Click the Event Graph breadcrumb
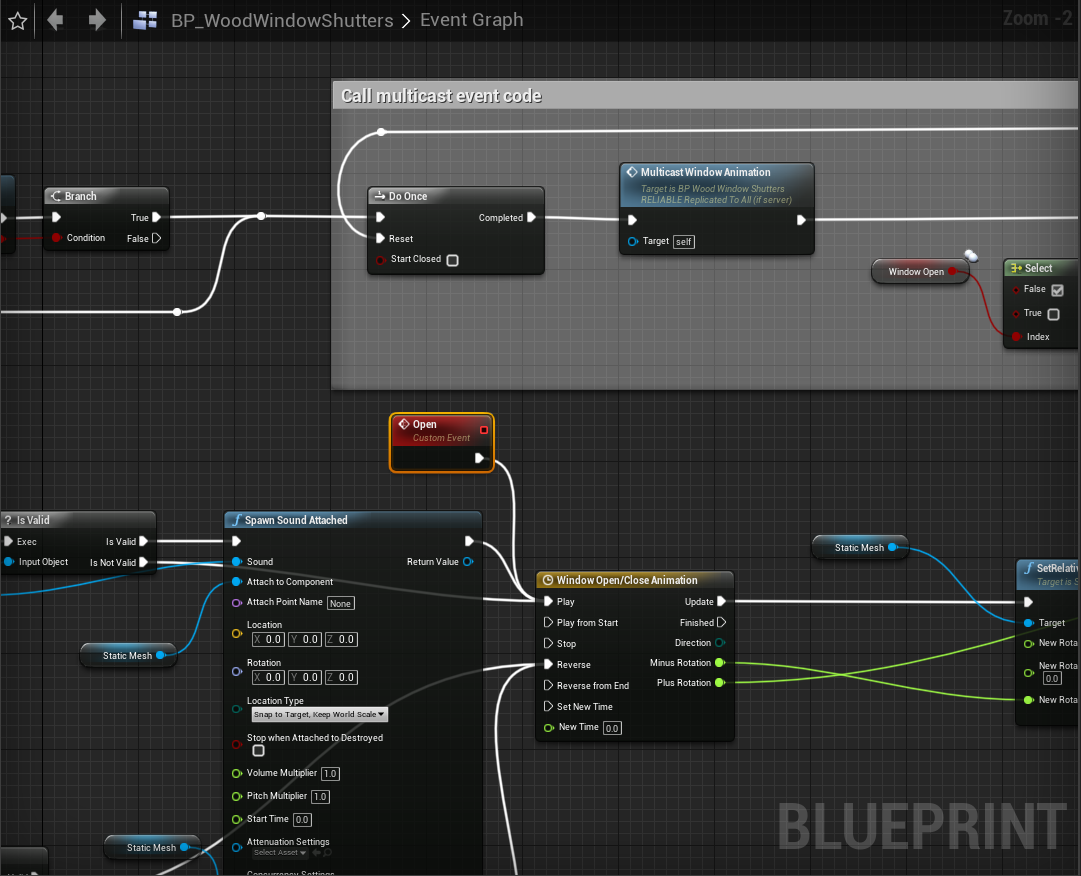 [471, 20]
